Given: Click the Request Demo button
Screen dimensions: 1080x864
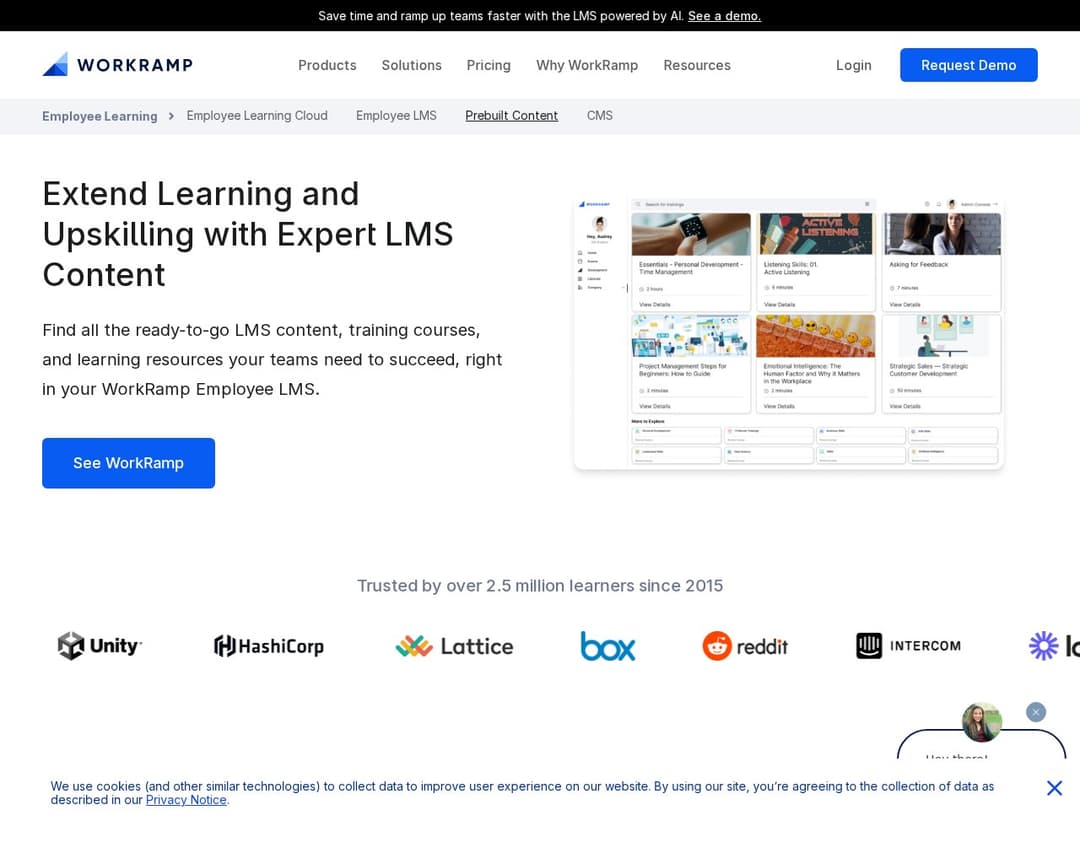Looking at the screenshot, I should [x=968, y=65].
